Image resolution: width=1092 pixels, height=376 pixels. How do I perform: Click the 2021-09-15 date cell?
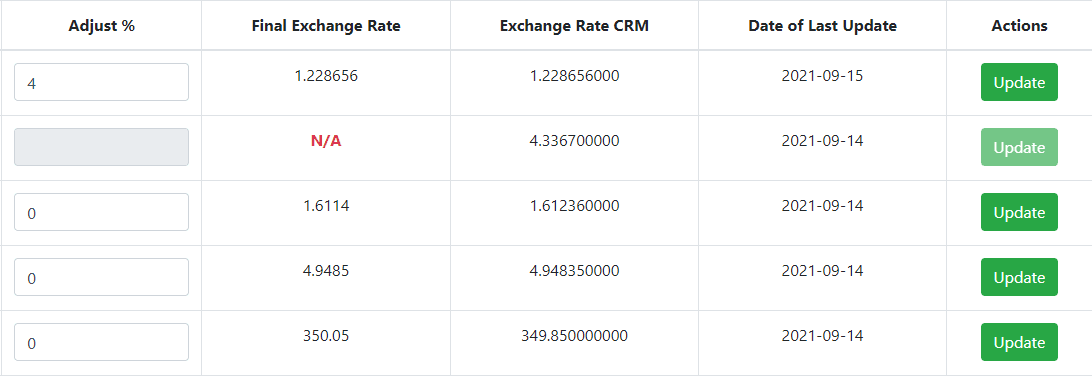(822, 76)
